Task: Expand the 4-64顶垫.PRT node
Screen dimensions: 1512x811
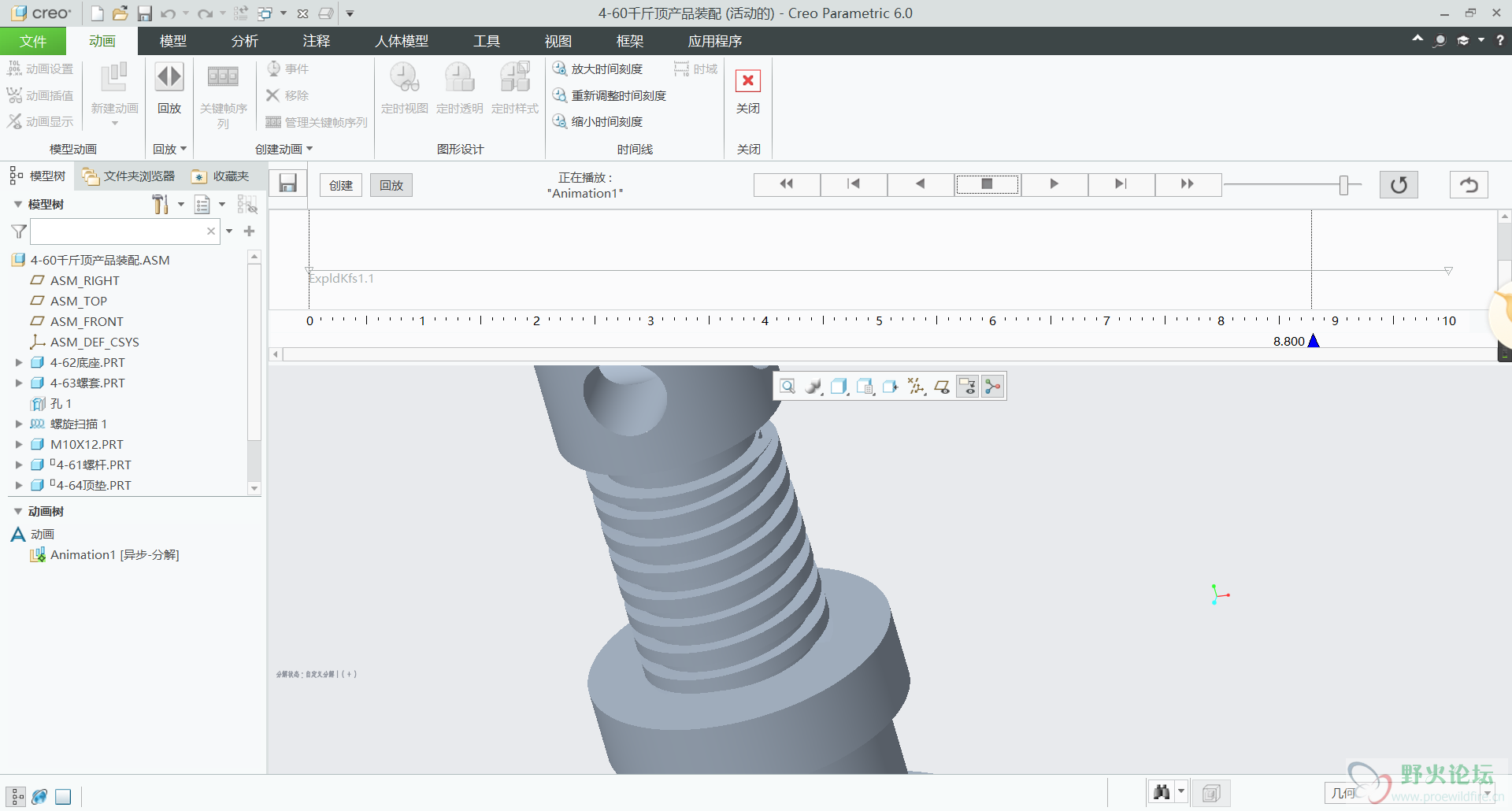Action: click(19, 485)
